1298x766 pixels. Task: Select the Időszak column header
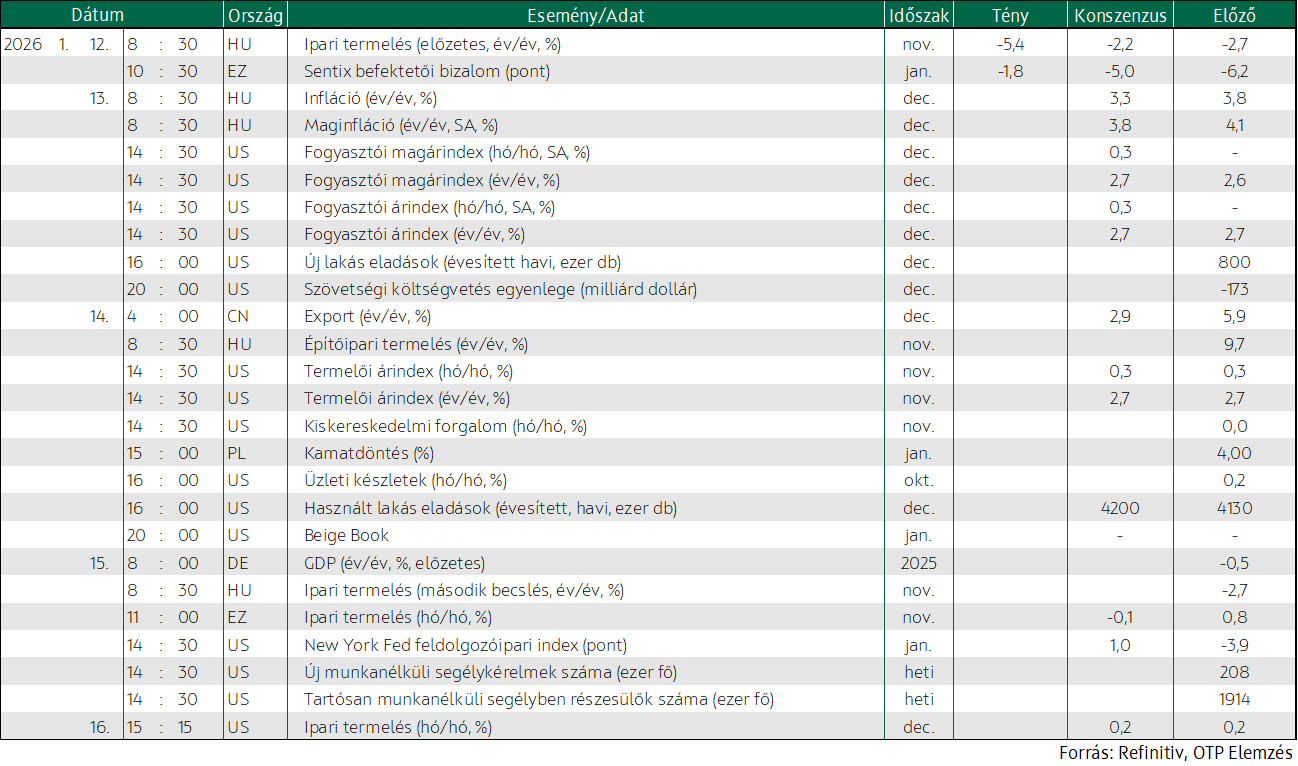click(x=919, y=15)
